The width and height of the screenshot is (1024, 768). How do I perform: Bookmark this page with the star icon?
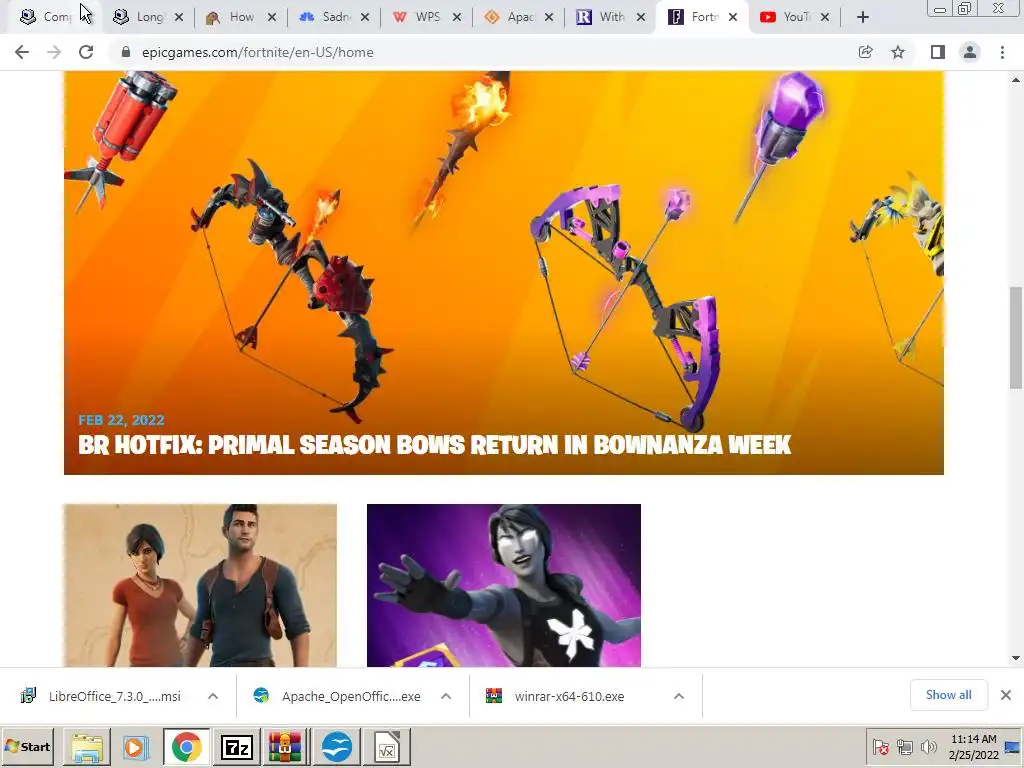898,52
